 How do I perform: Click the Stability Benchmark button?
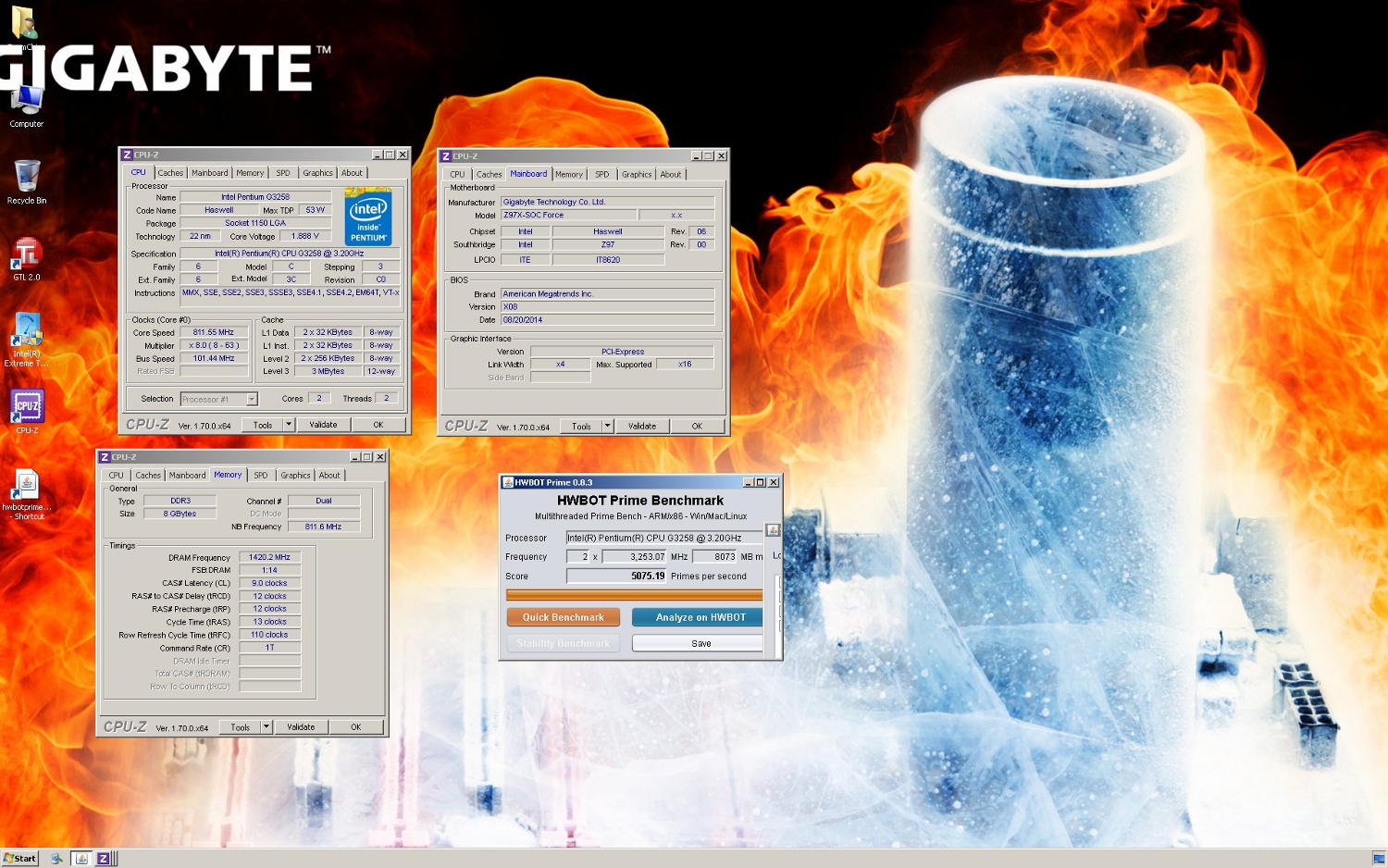(x=563, y=643)
